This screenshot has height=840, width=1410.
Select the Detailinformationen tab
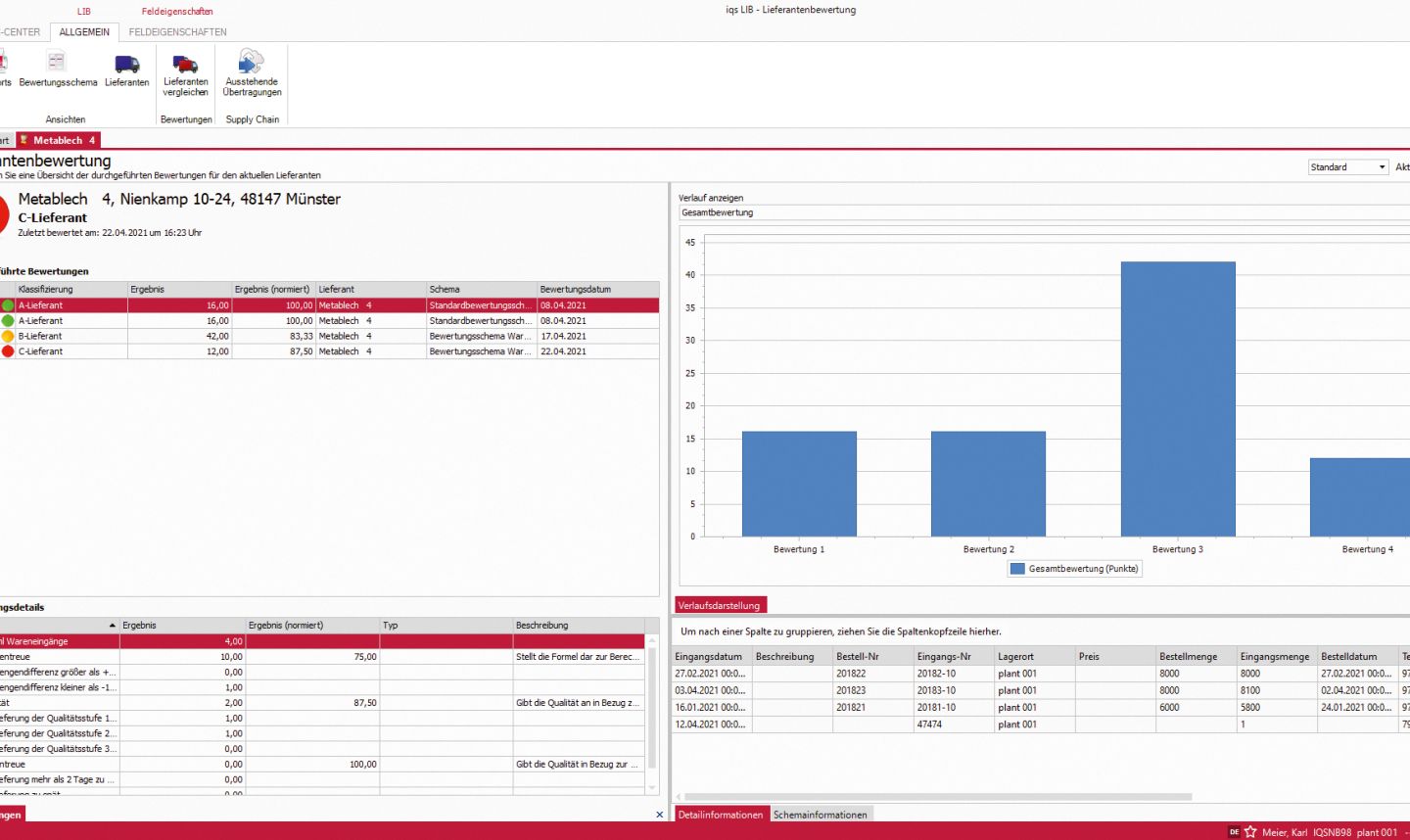click(721, 815)
